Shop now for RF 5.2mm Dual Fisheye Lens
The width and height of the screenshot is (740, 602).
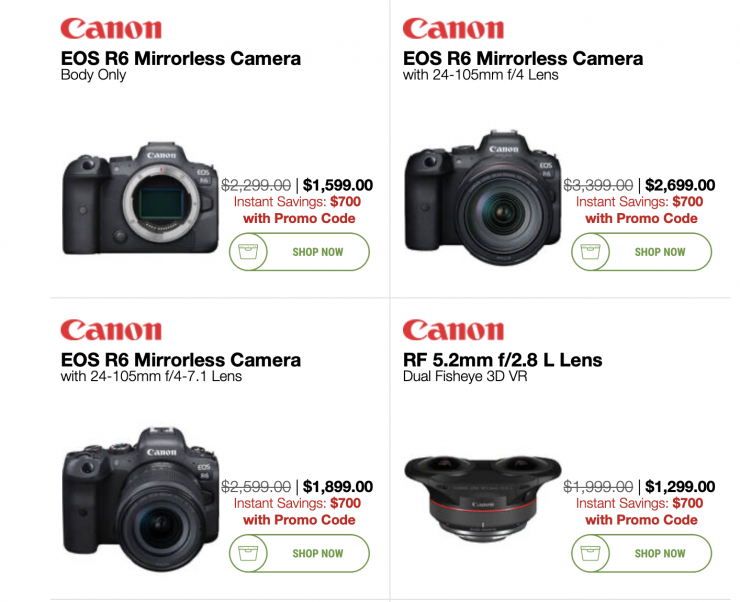coord(641,553)
